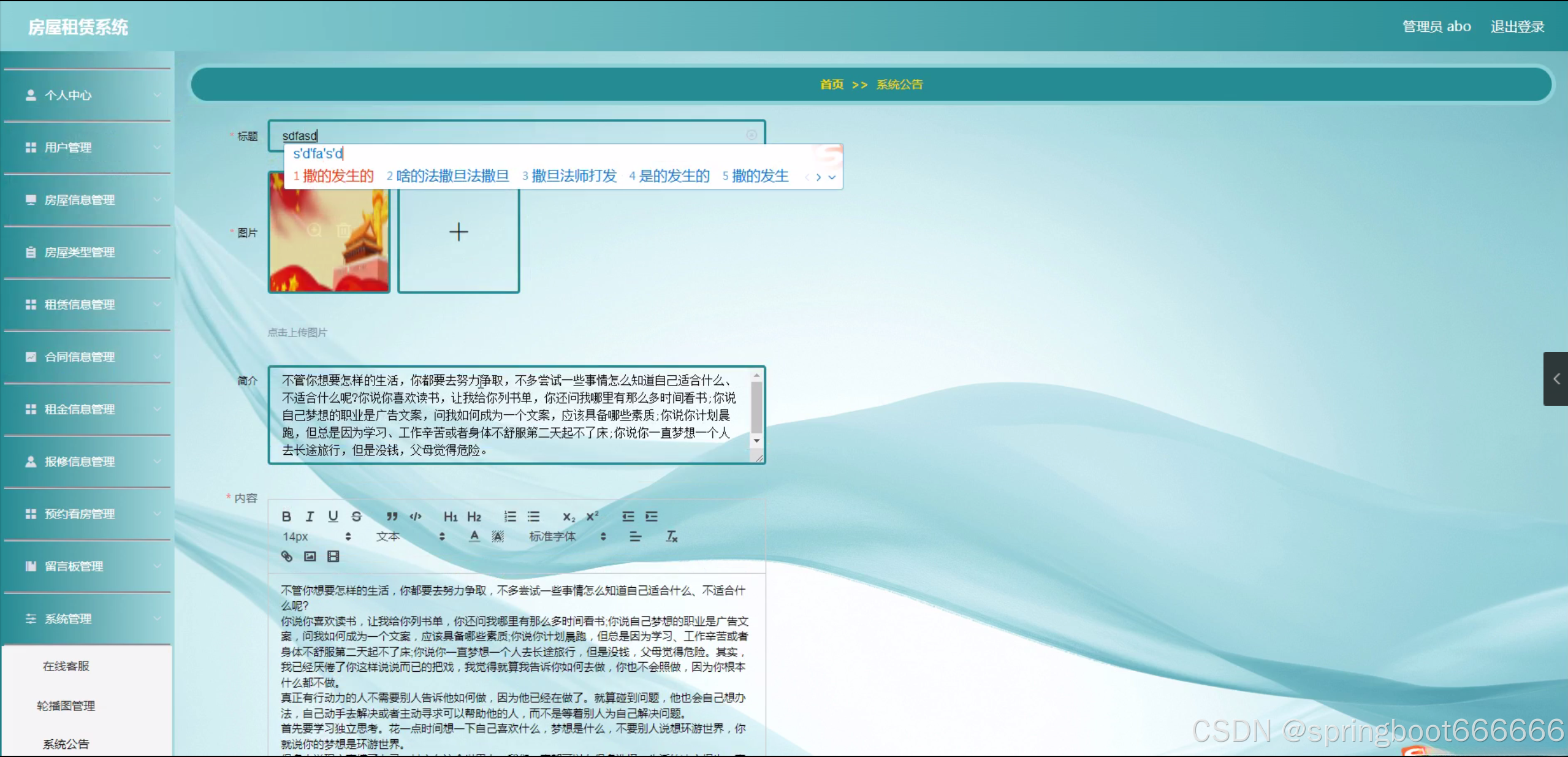Insert a hyperlink using the link icon

tap(286, 556)
